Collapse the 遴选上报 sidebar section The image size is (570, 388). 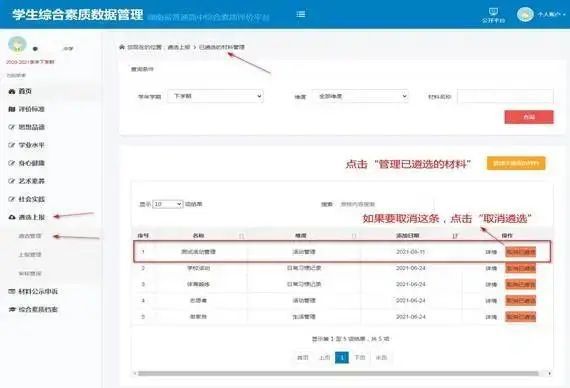click(x=32, y=217)
